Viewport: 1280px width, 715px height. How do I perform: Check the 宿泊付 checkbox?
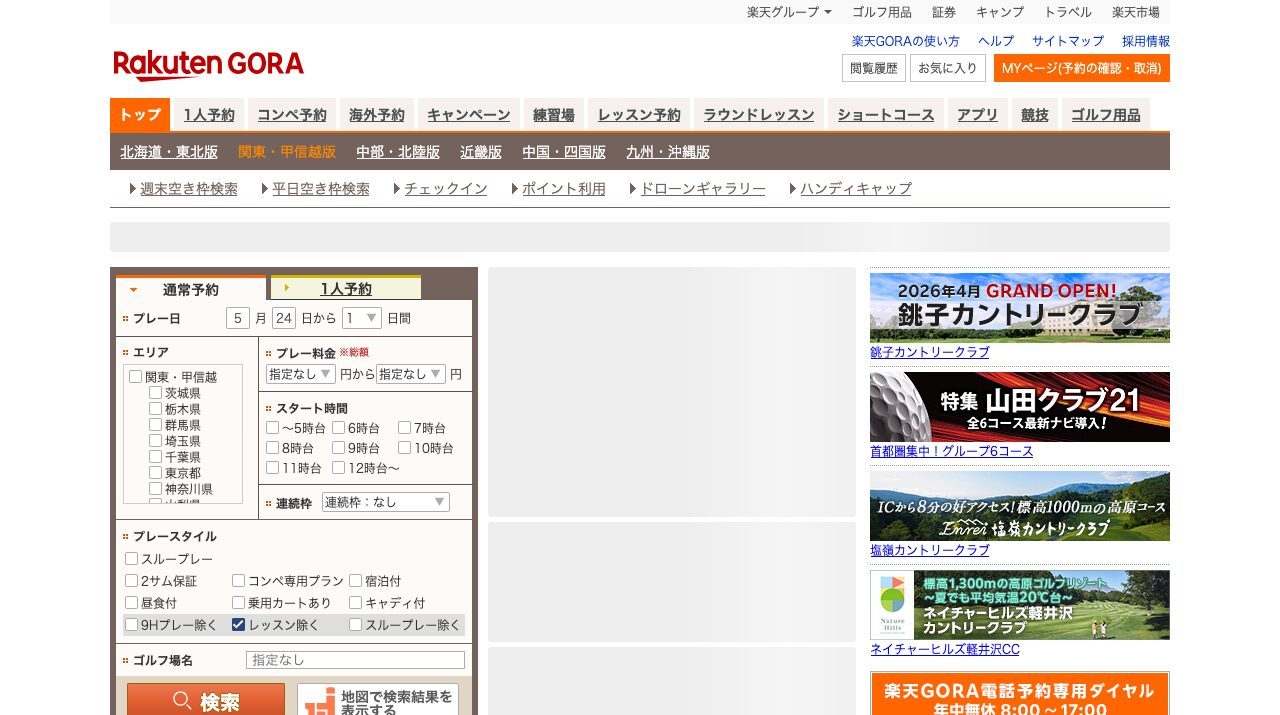[355, 581]
